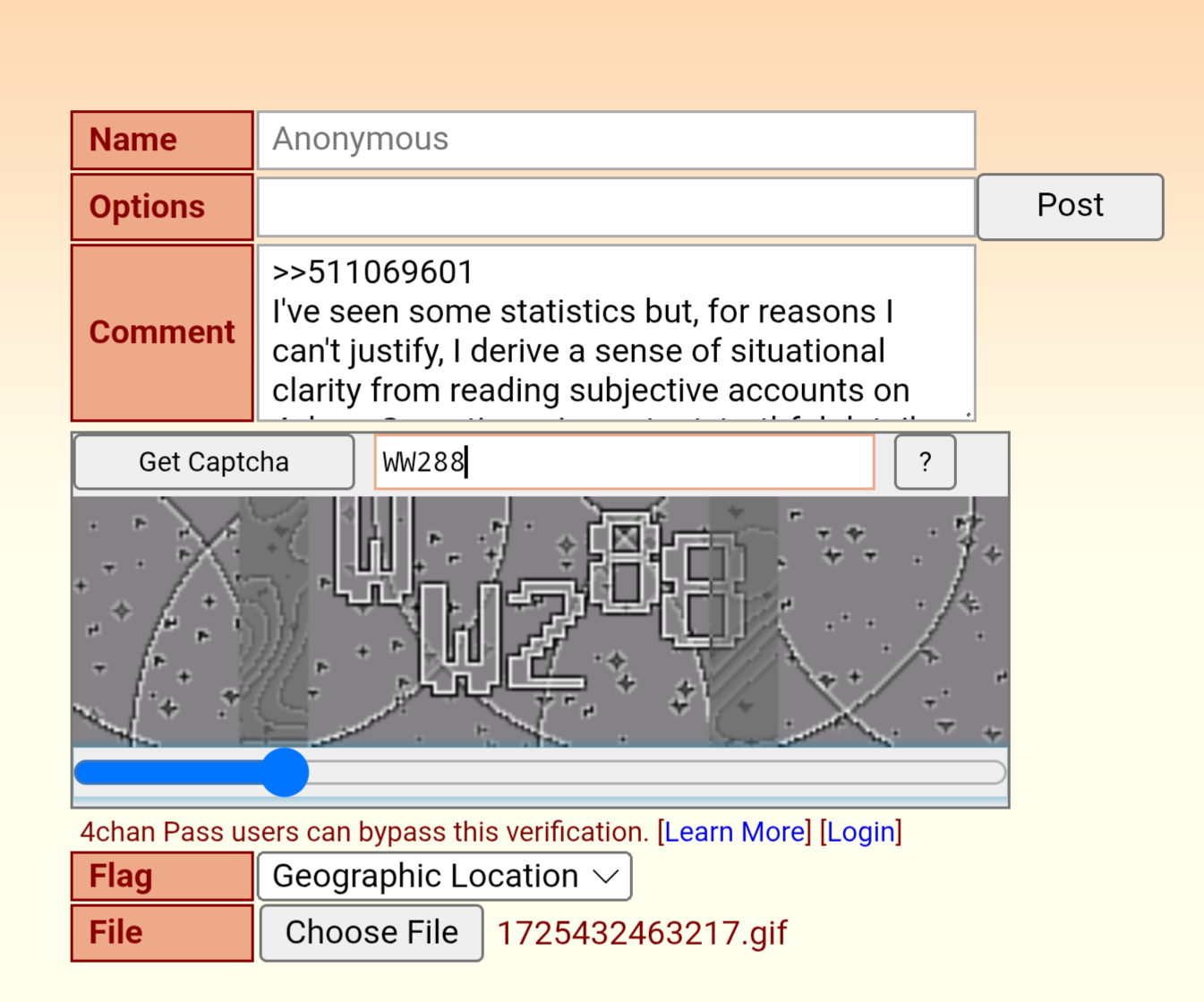Viewport: 1204px width, 1002px height.
Task: Click the captcha image puzzle
Action: tap(540, 621)
